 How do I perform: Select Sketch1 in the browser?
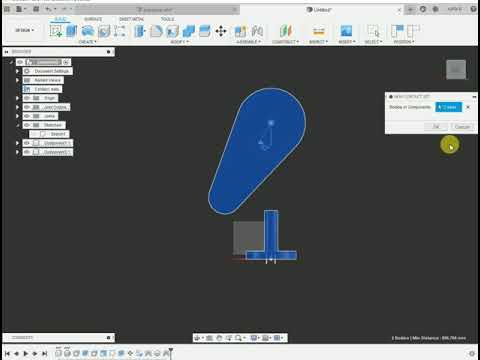click(x=50, y=134)
